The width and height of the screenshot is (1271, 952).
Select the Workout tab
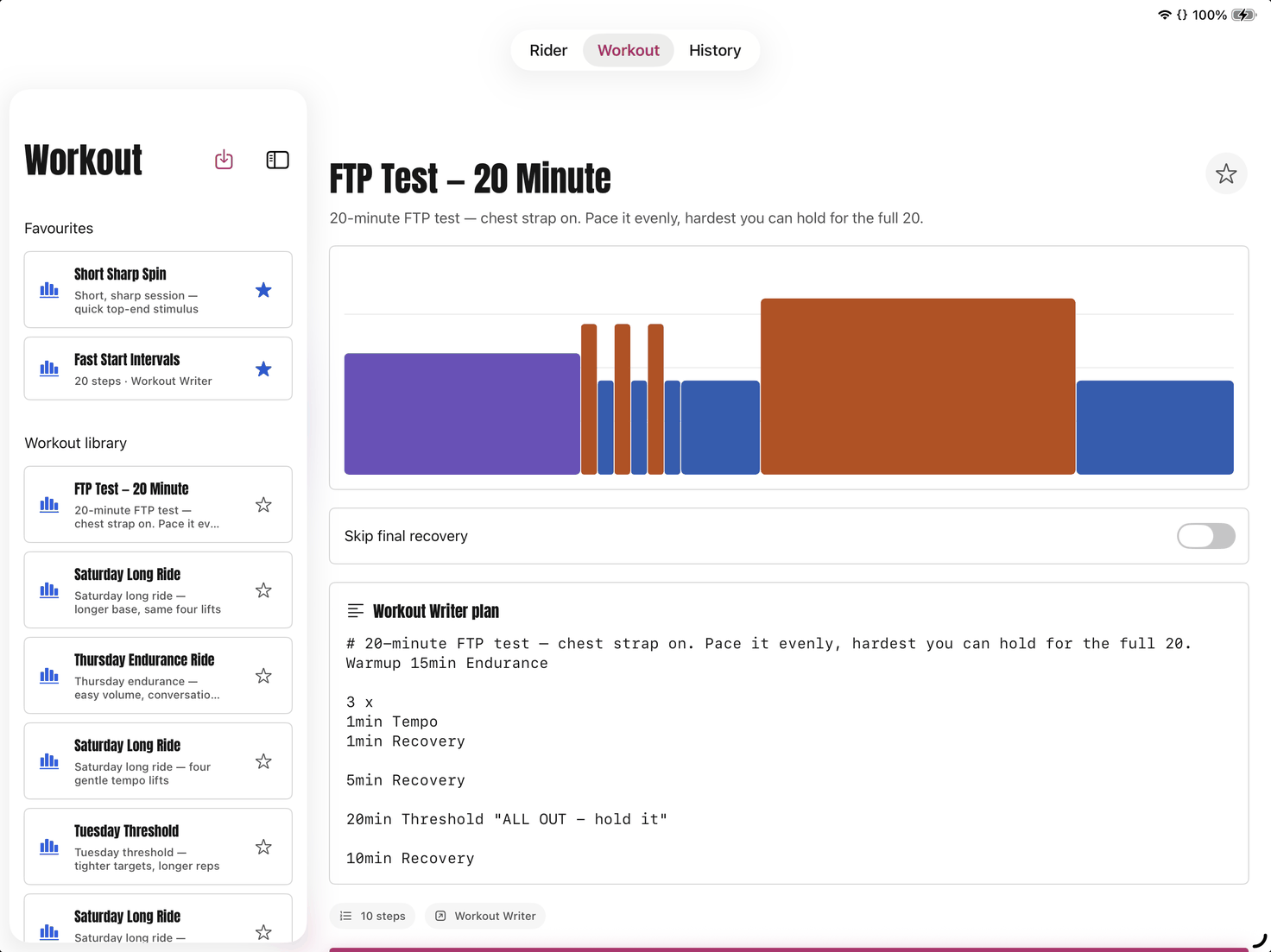tap(629, 50)
